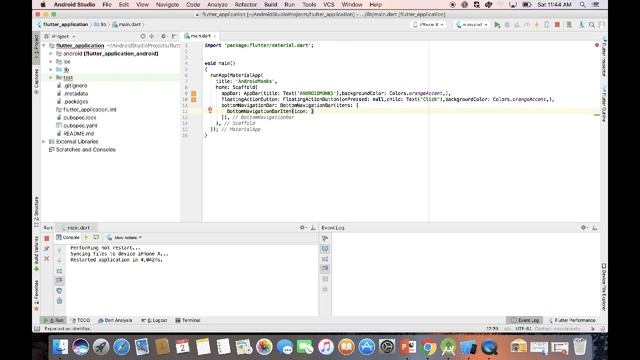Click the clear all trash icon in console
The width and height of the screenshot is (640, 360).
[x=59, y=301]
